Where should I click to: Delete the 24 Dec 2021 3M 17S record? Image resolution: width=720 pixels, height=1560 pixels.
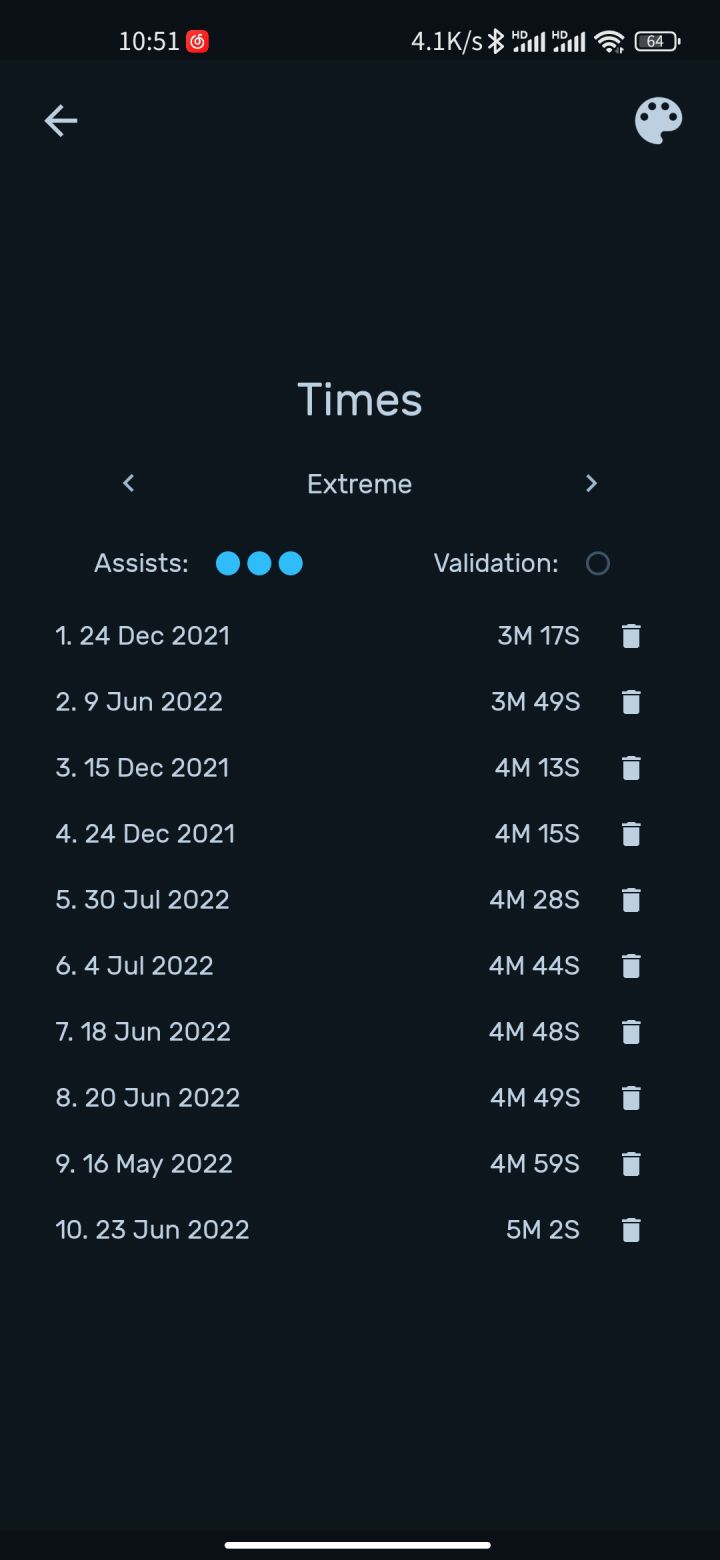pyautogui.click(x=631, y=636)
